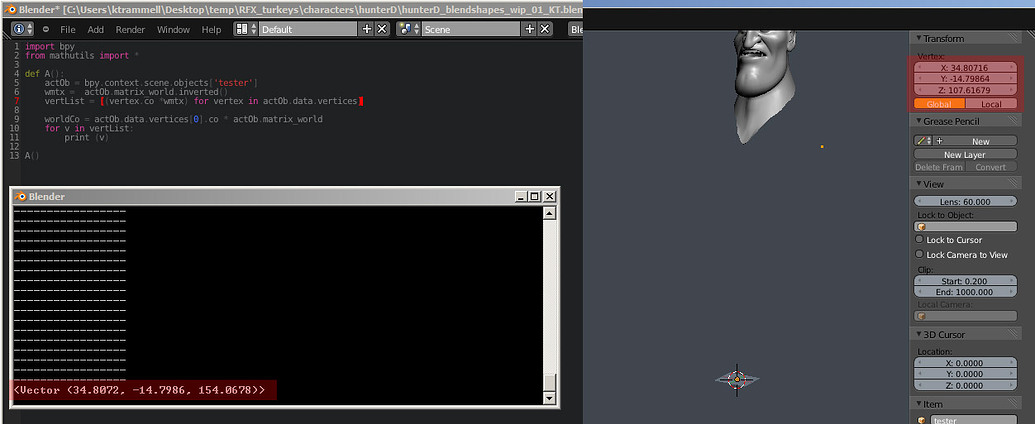Click the Blender logo in main title bar
1035x424 pixels.
11,9
